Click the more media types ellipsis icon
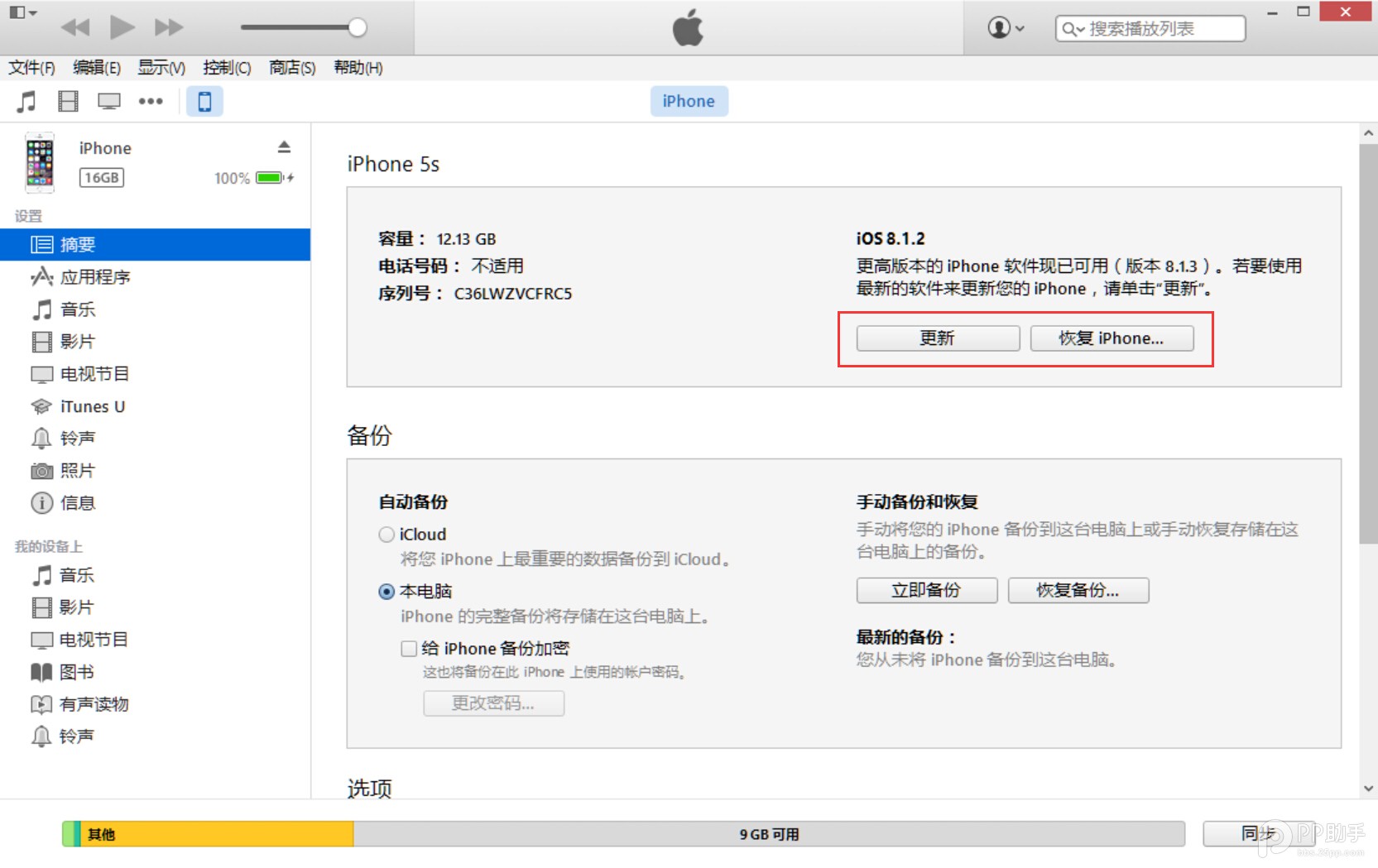 tap(151, 101)
